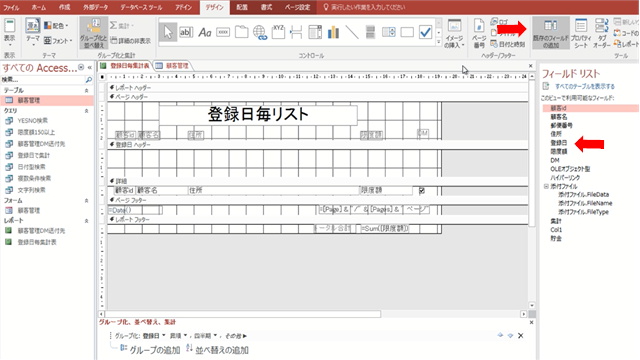Open query 複数条件検索
The width and height of the screenshot is (640, 360).
pos(34,178)
